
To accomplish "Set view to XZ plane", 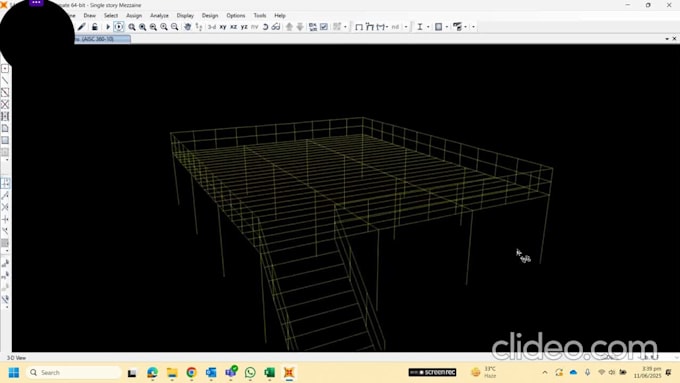I will click(x=233, y=27).
